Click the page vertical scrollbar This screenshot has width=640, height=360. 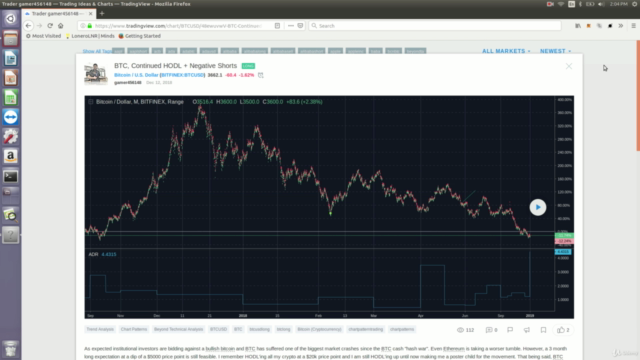[638, 96]
